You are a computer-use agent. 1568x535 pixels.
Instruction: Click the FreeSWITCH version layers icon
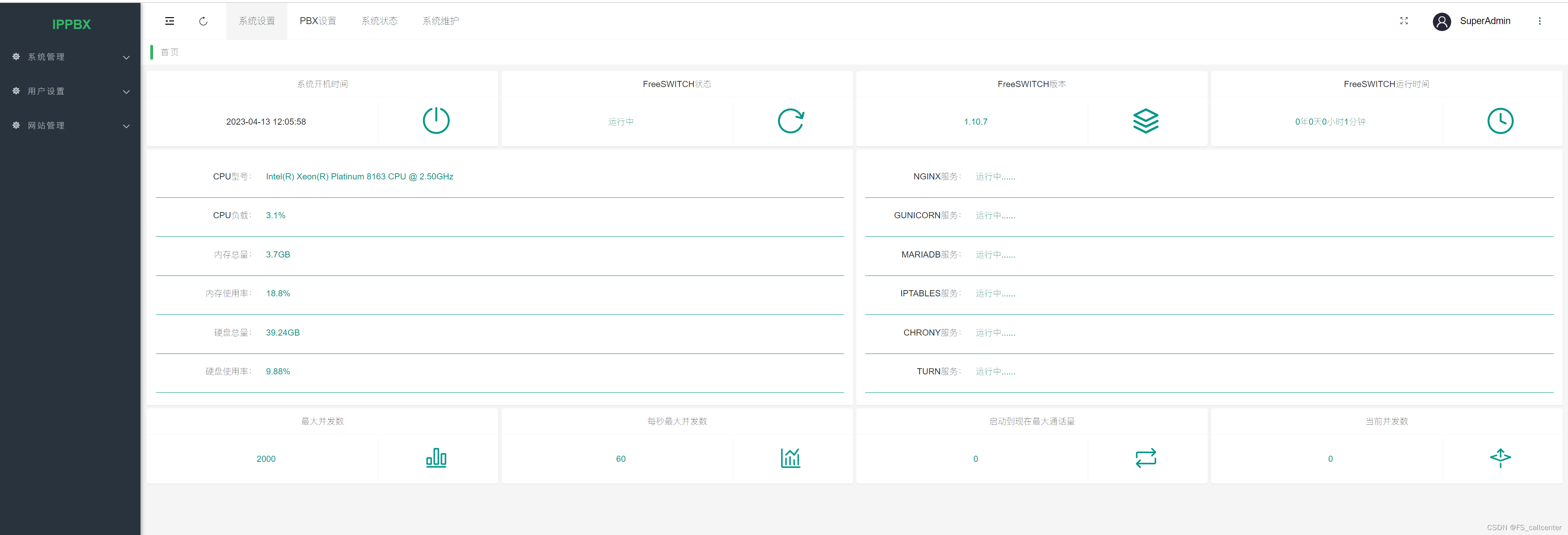point(1145,121)
